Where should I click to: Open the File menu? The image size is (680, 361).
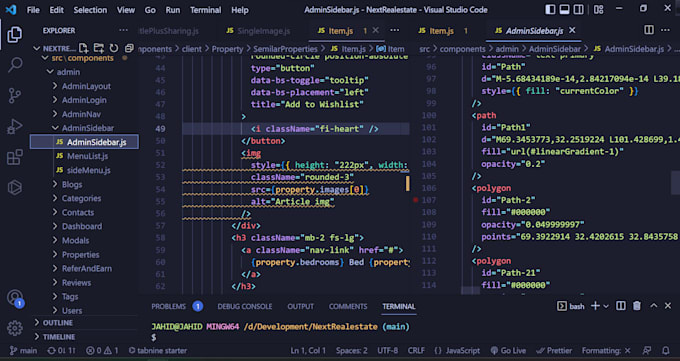pyautogui.click(x=33, y=10)
